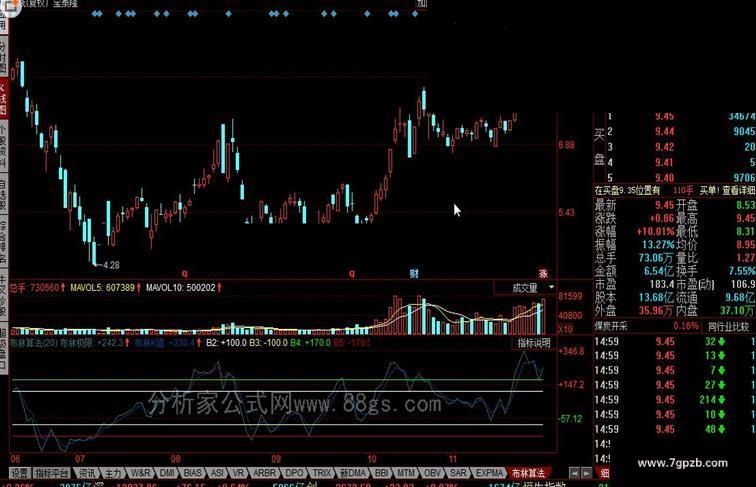
Task: Click the 查看详细 view details link
Action: point(739,190)
